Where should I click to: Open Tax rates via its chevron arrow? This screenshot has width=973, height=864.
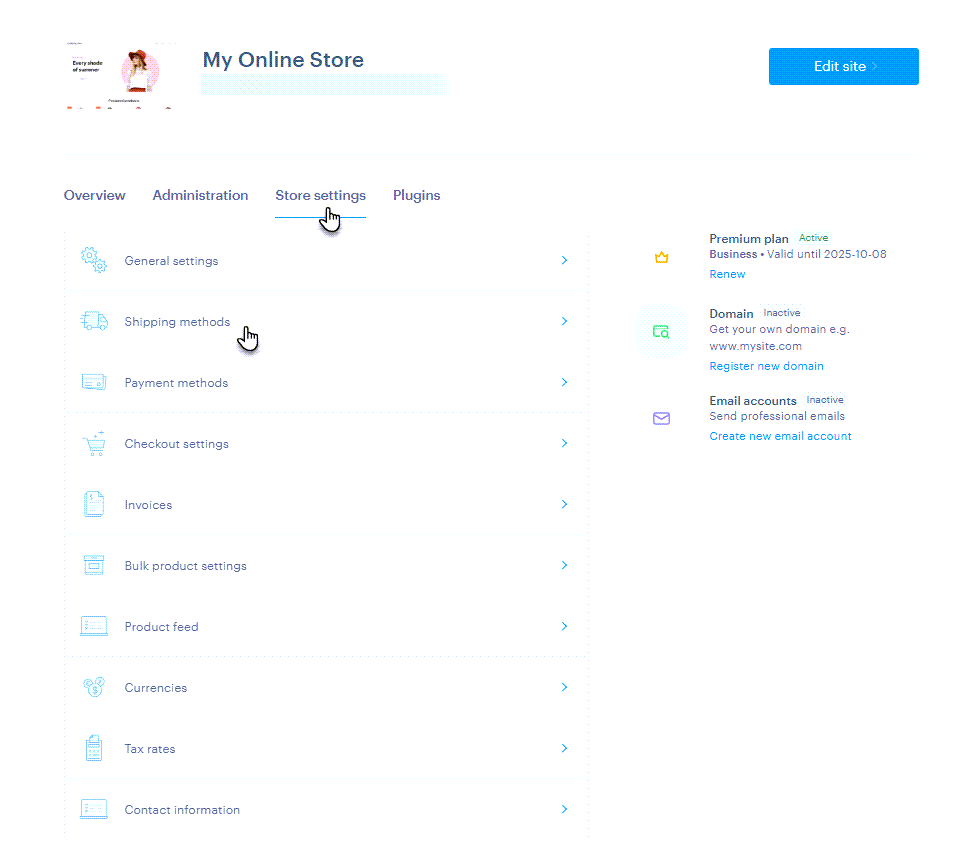[564, 748]
